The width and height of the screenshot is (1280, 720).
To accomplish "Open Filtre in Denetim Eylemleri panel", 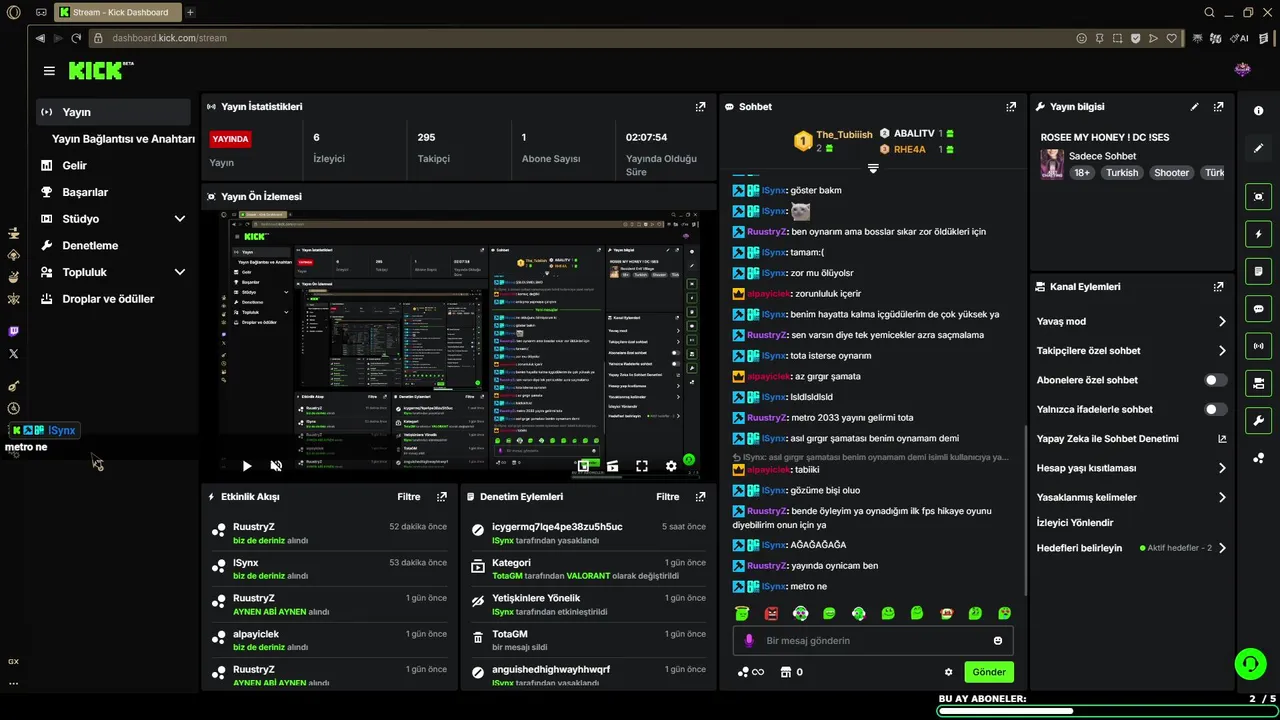I will point(668,497).
